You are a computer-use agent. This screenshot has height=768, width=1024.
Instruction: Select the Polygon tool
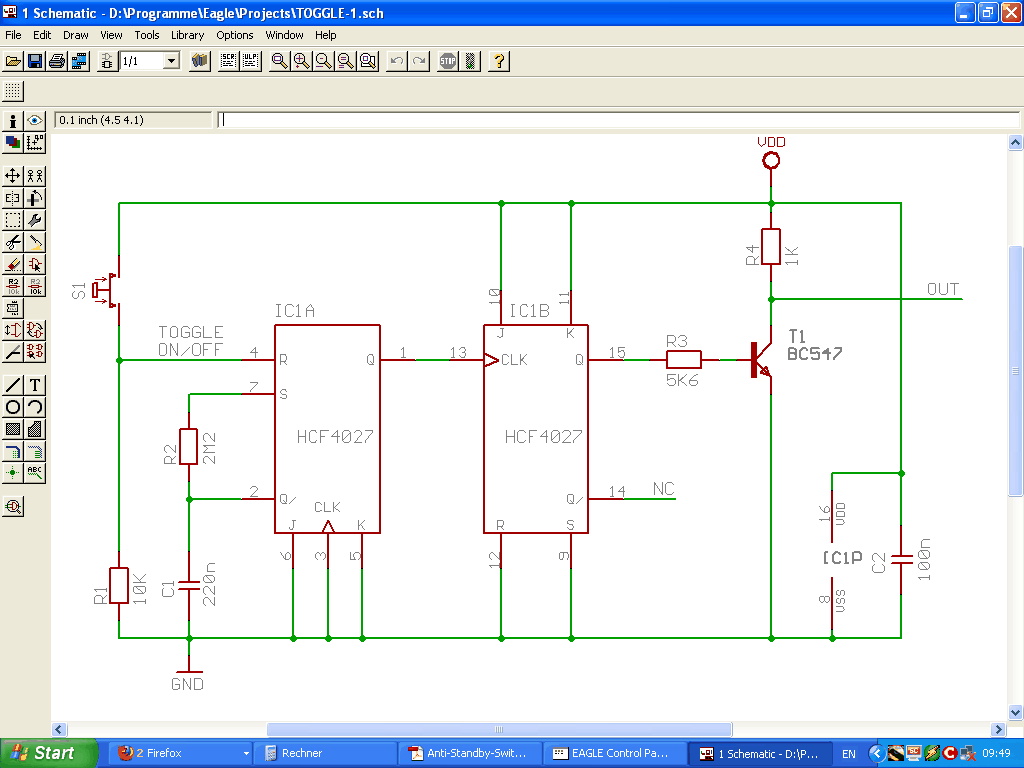tap(35, 430)
